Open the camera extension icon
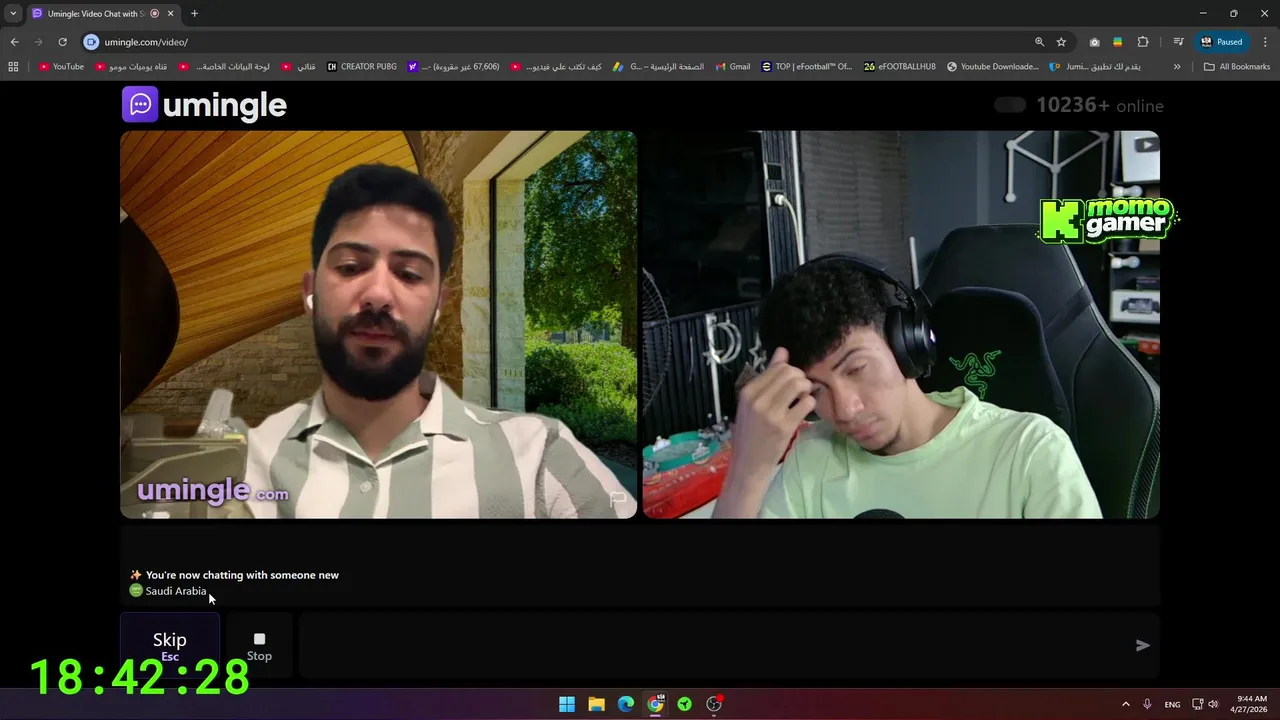This screenshot has height=720, width=1280. 1094,42
